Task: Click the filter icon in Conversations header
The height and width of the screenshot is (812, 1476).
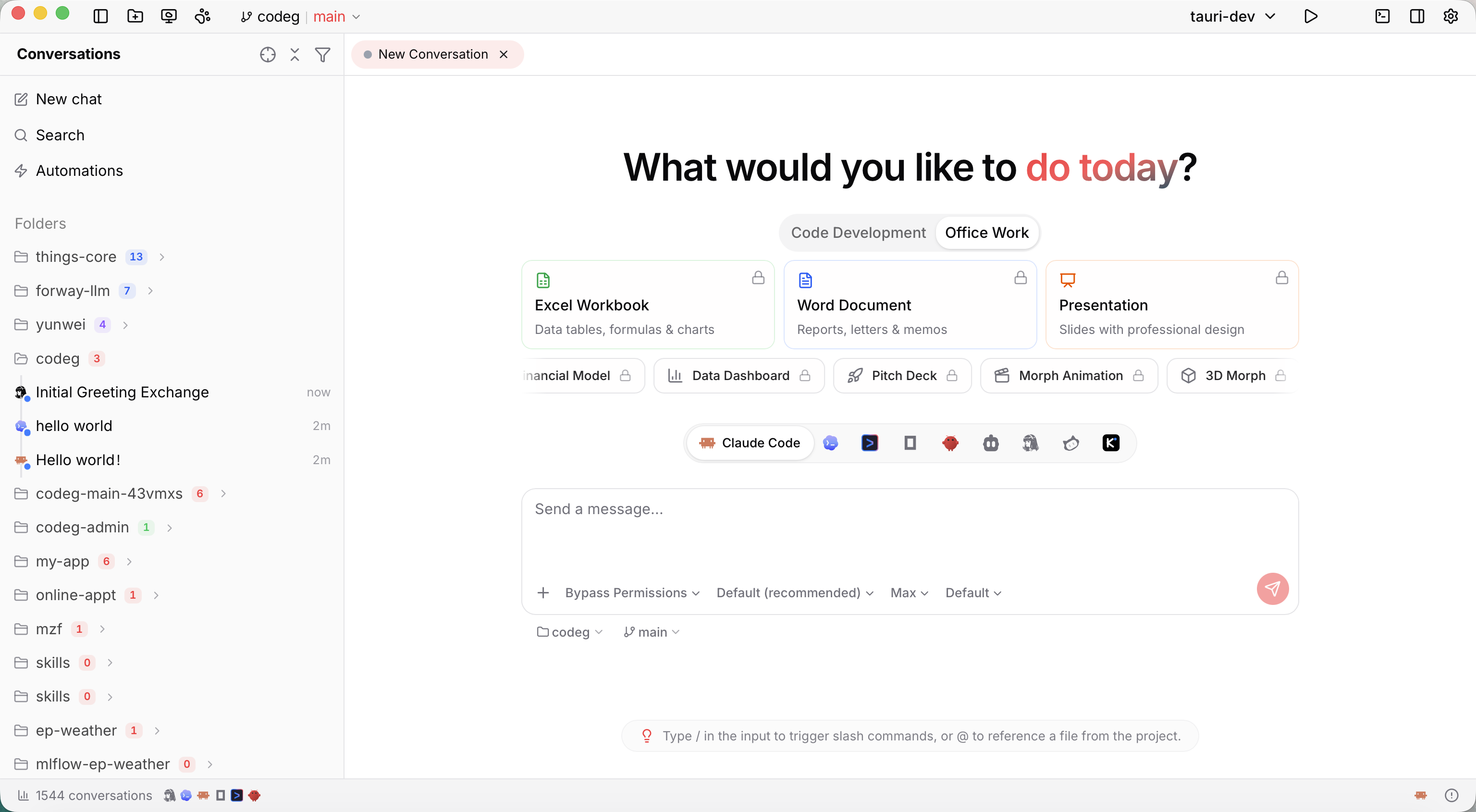Action: pos(322,54)
